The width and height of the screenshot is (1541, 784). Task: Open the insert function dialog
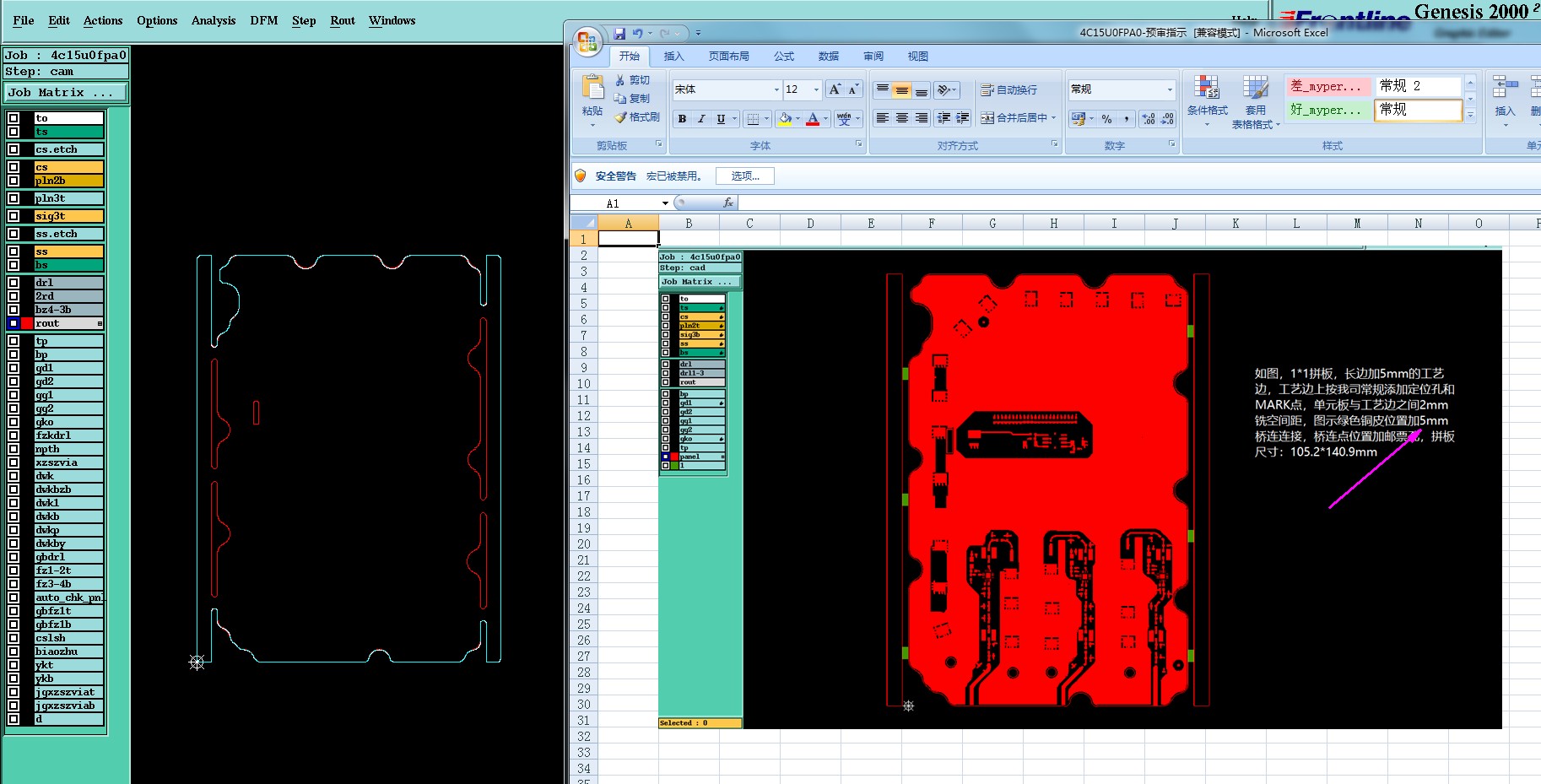tap(728, 203)
